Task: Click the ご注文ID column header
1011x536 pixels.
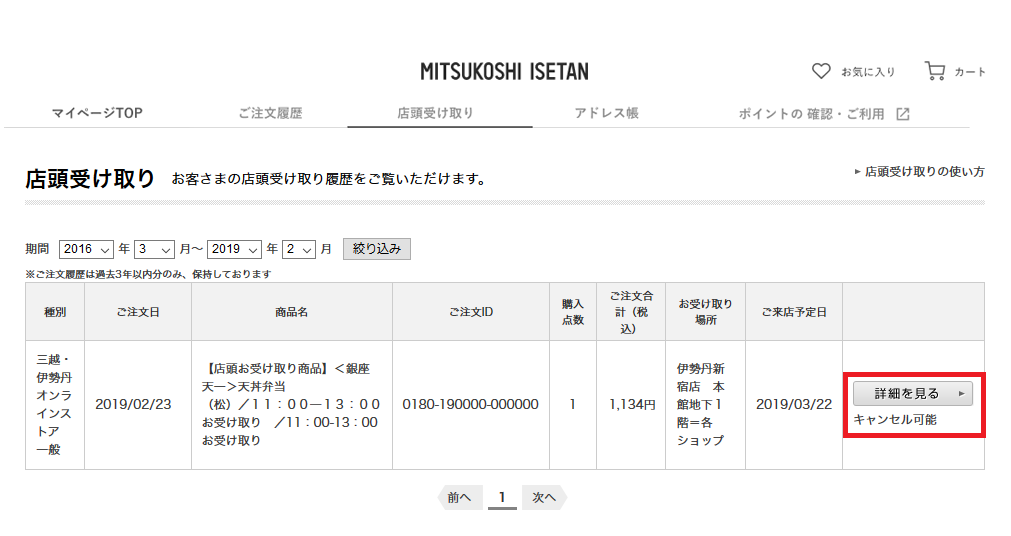Action: (x=471, y=312)
